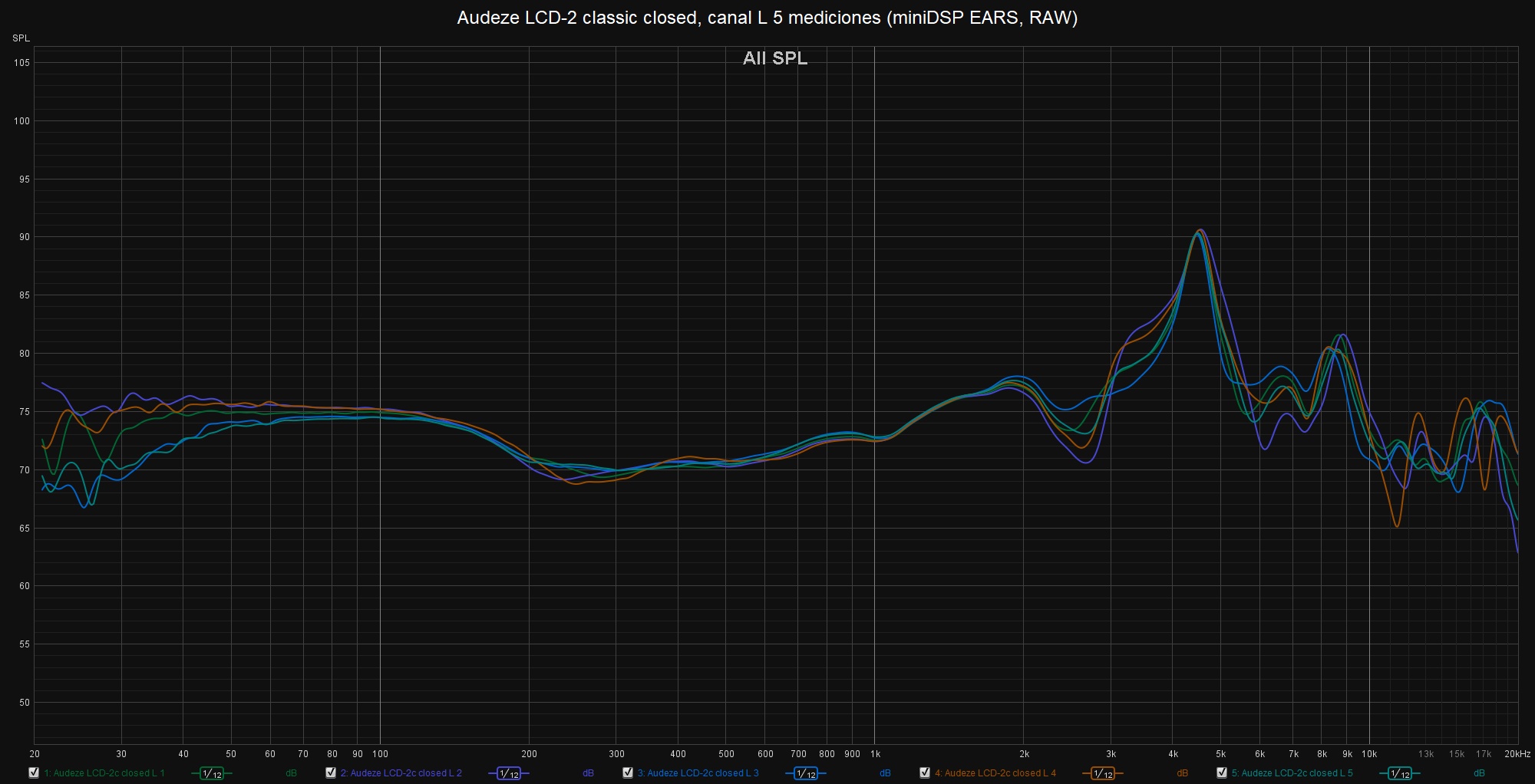The height and width of the screenshot is (784, 1535).
Task: Click the green dB readout for trace 1
Action: 291,773
